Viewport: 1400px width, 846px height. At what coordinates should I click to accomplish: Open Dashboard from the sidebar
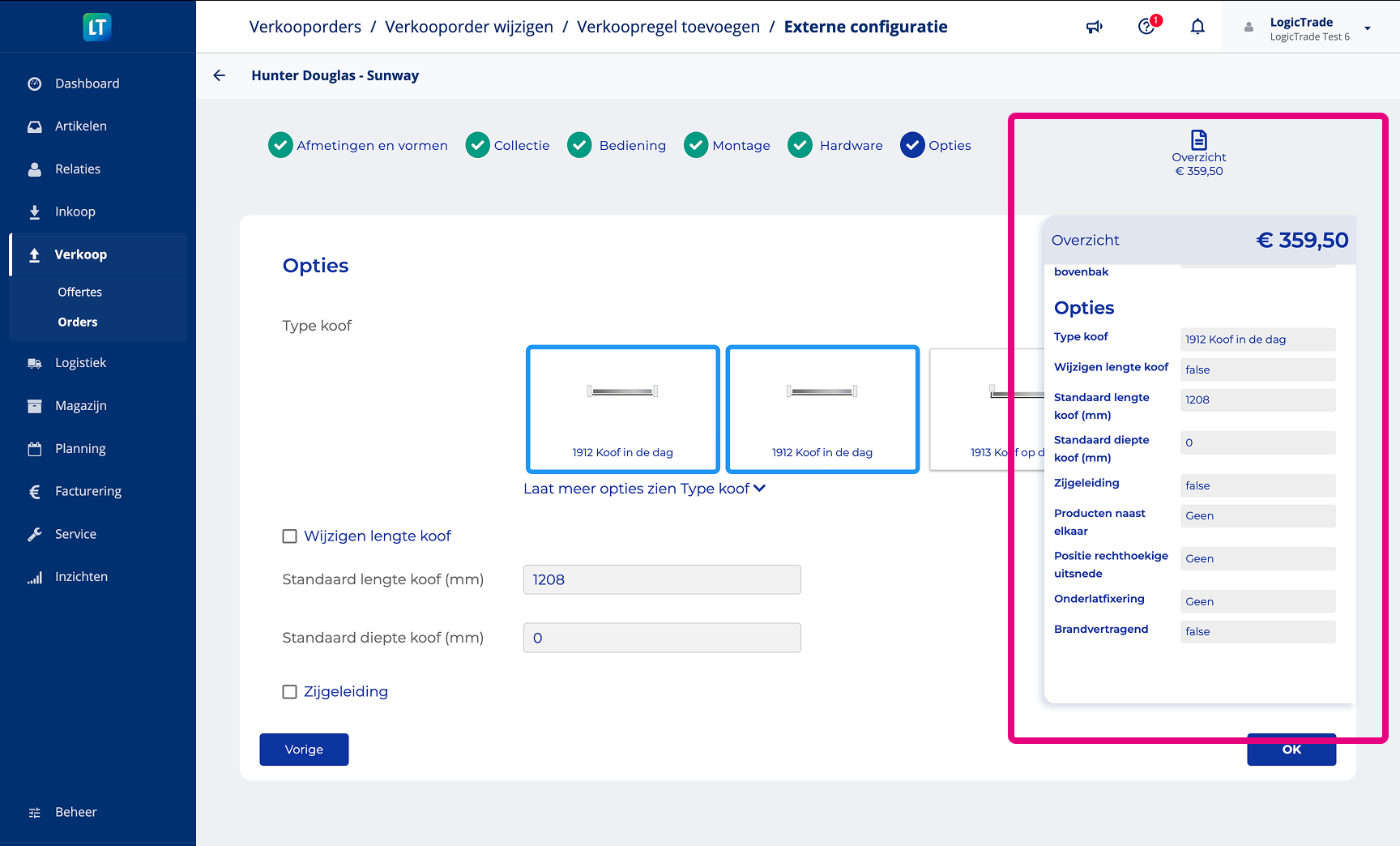(87, 83)
